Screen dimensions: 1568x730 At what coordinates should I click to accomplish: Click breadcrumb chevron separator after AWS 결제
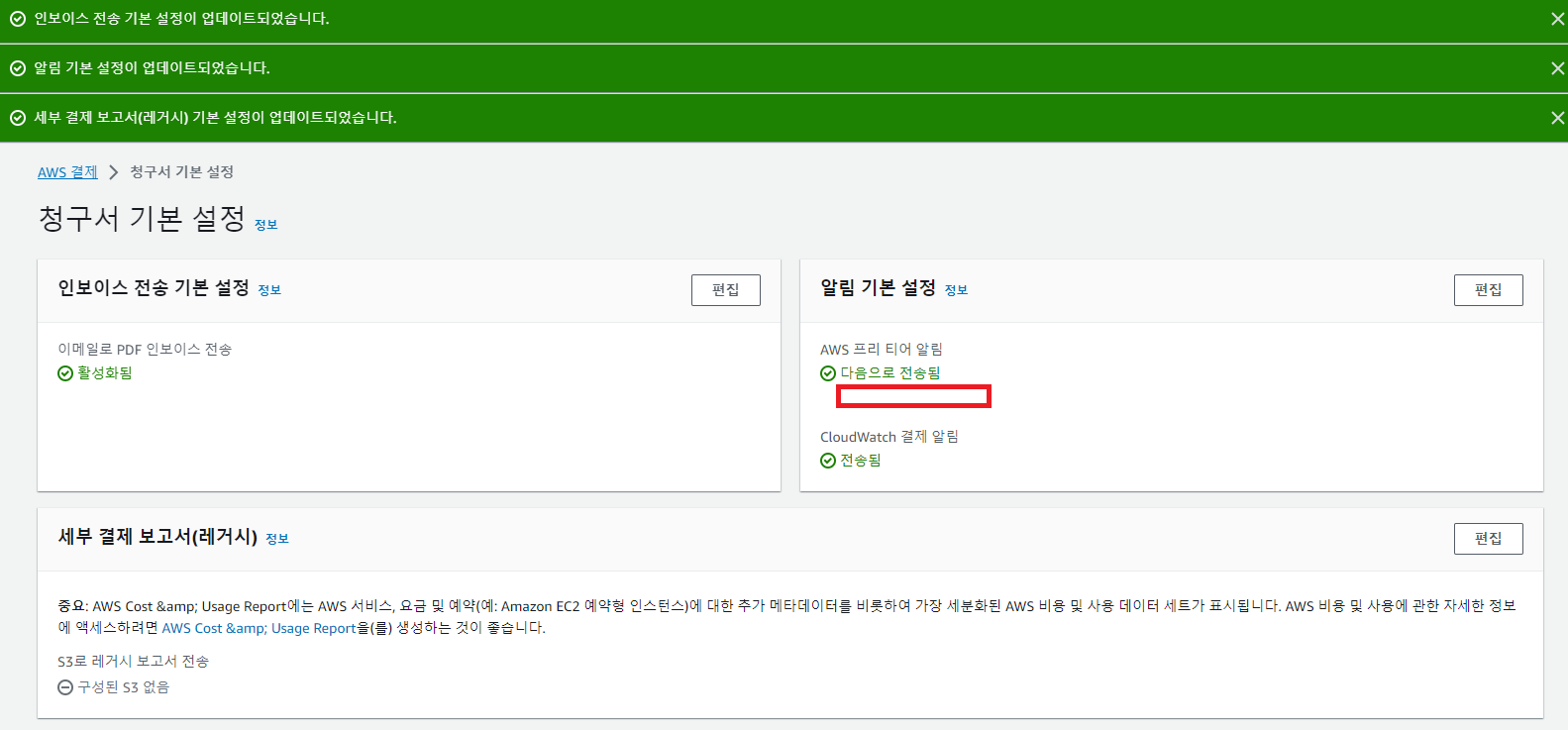point(113,172)
